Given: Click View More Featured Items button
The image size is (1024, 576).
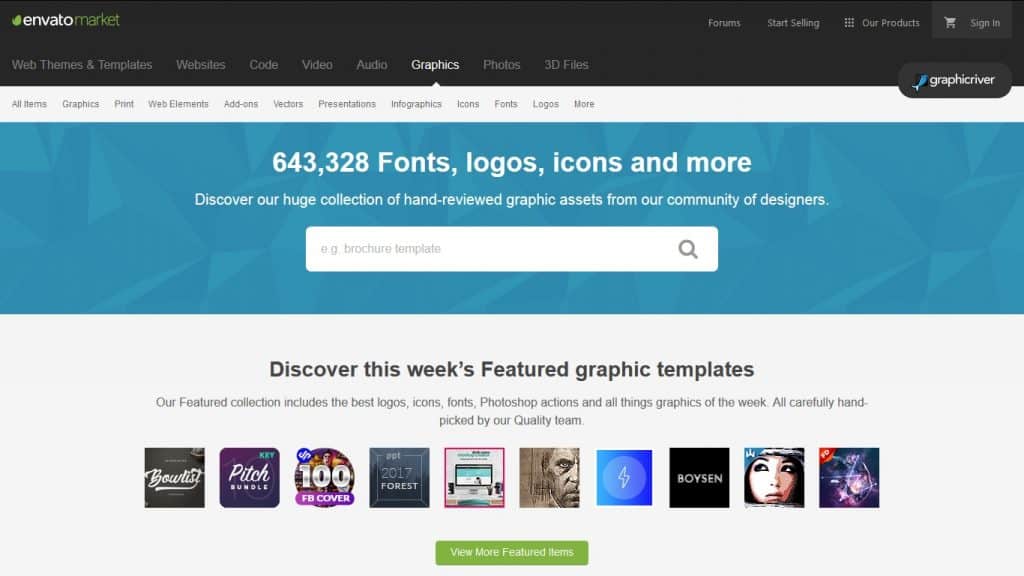Looking at the screenshot, I should (x=511, y=552).
